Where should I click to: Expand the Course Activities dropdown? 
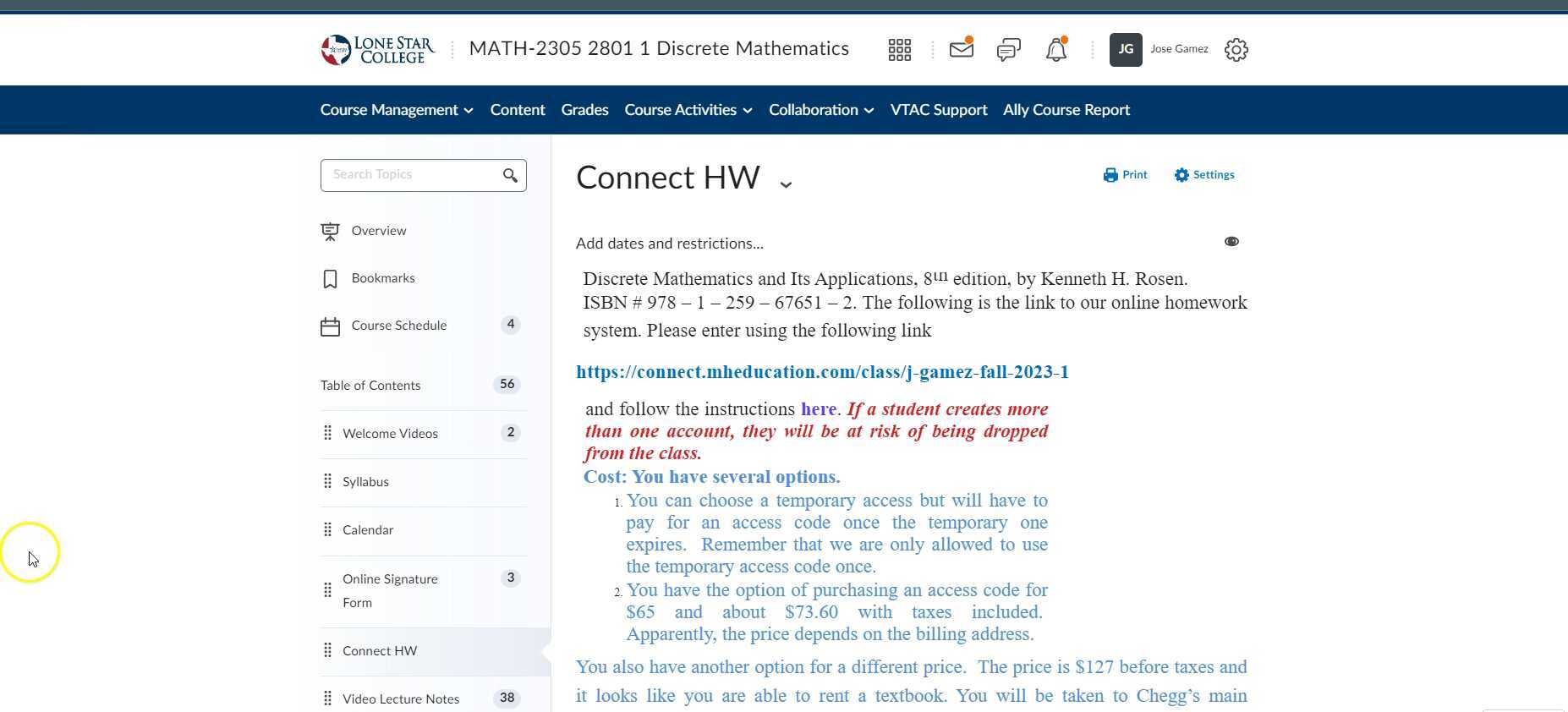tap(688, 110)
